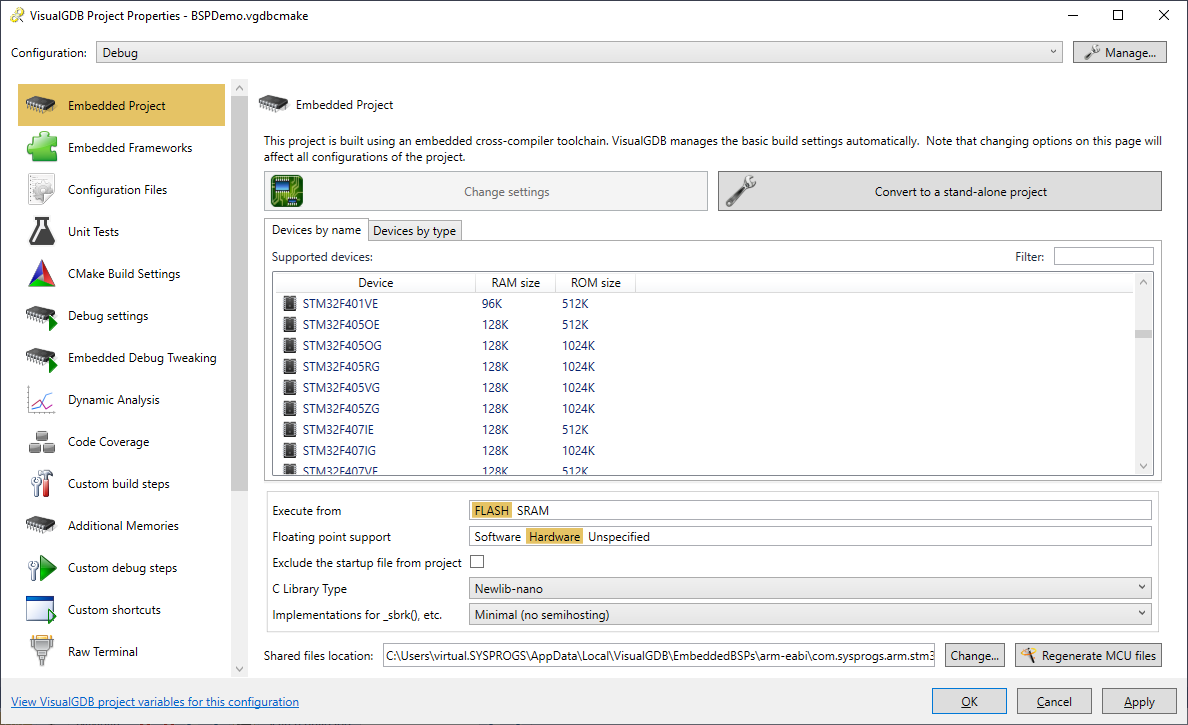Viewport: 1188px width, 725px height.
Task: Click the Cancel button
Action: tap(1054, 702)
